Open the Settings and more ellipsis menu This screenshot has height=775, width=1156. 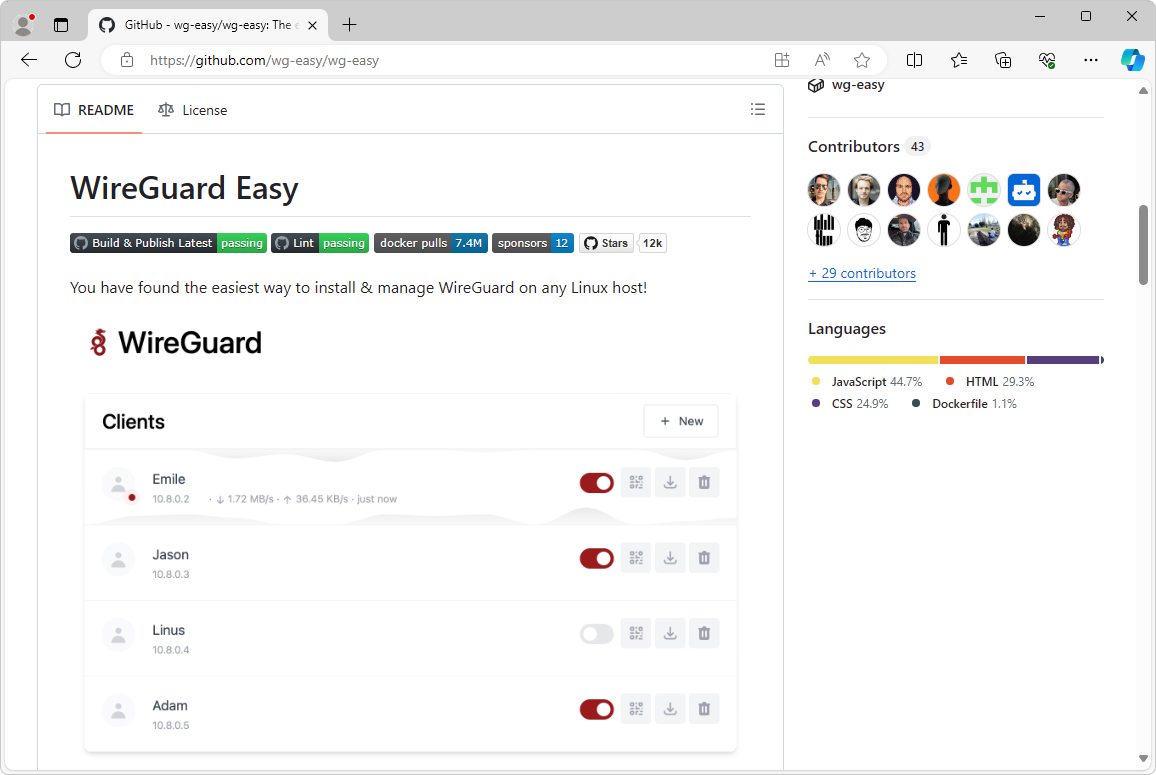1090,60
